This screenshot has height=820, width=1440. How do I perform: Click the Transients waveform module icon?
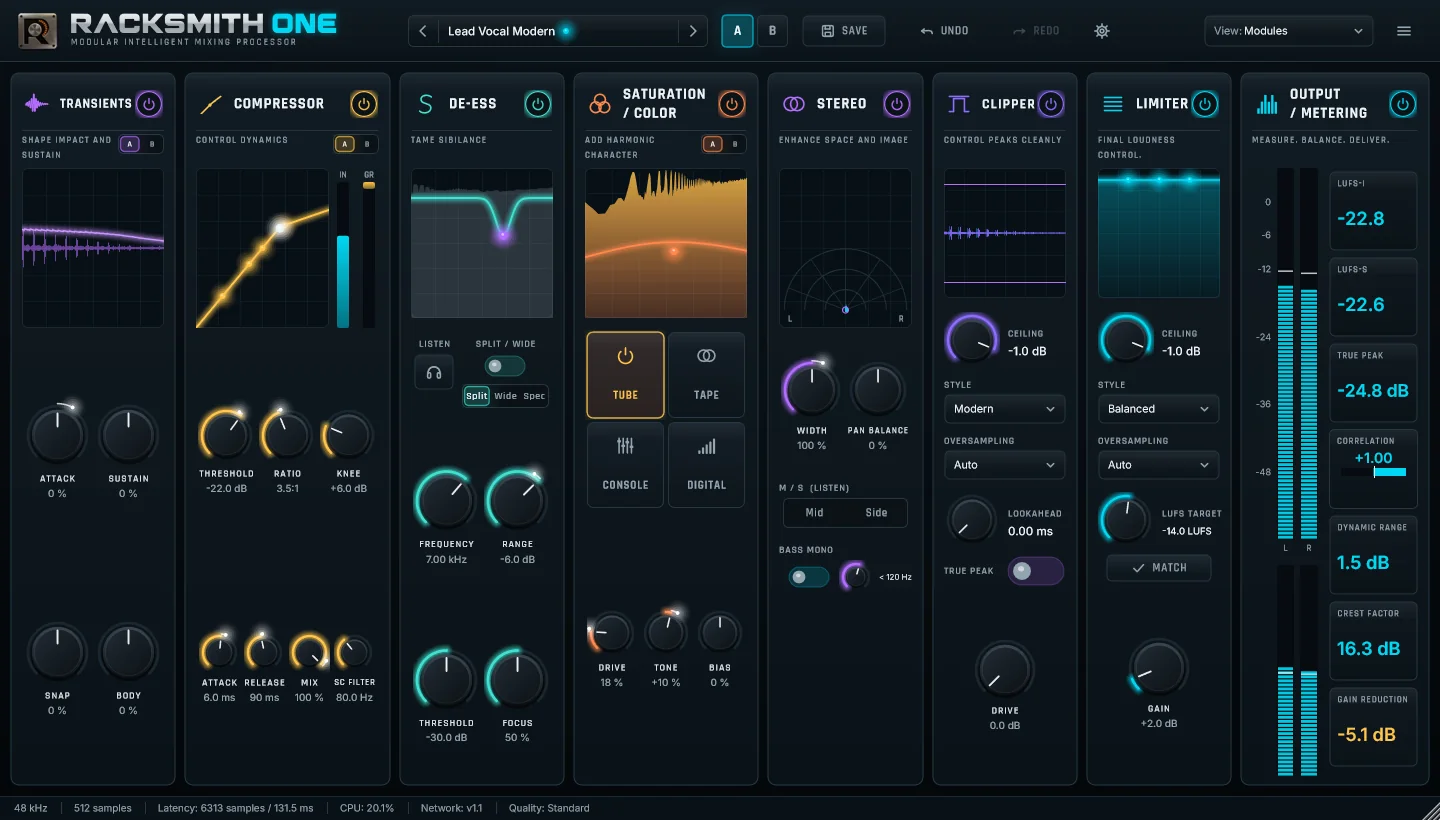click(x=36, y=103)
